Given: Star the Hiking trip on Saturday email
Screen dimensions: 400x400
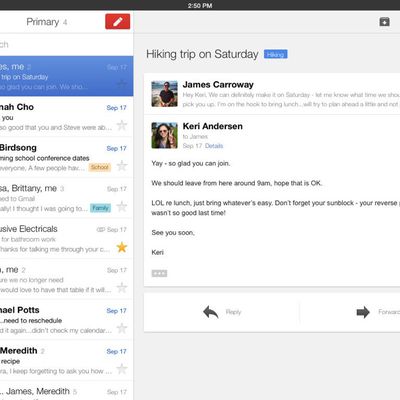Looking at the screenshot, I should (122, 83).
